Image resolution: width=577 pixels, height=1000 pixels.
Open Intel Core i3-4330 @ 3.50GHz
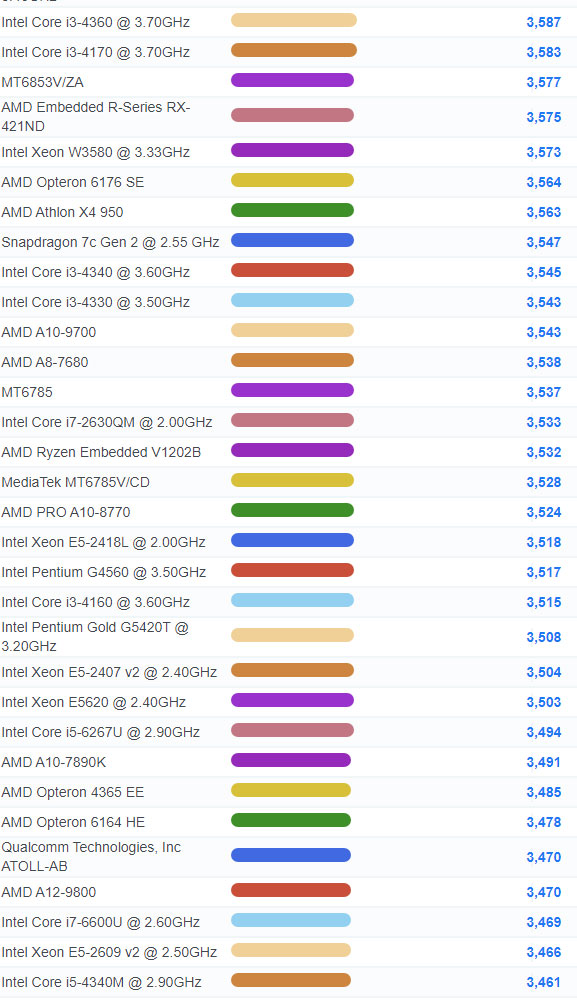(x=96, y=302)
